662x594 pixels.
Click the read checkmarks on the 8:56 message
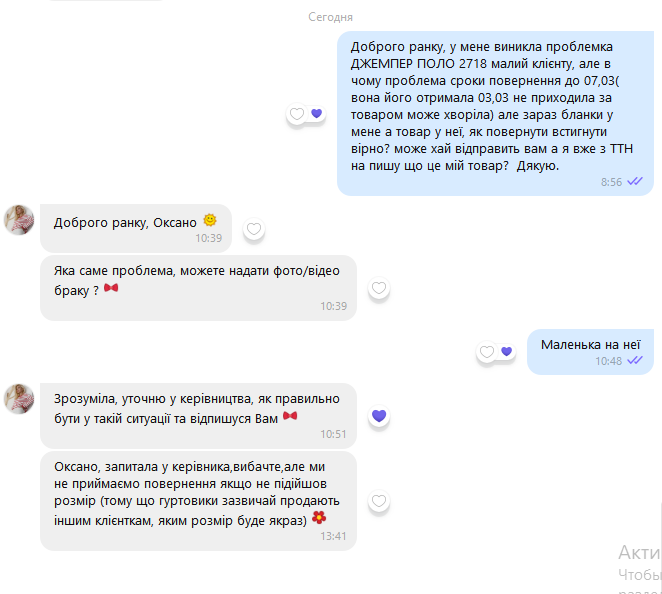pyautogui.click(x=635, y=182)
